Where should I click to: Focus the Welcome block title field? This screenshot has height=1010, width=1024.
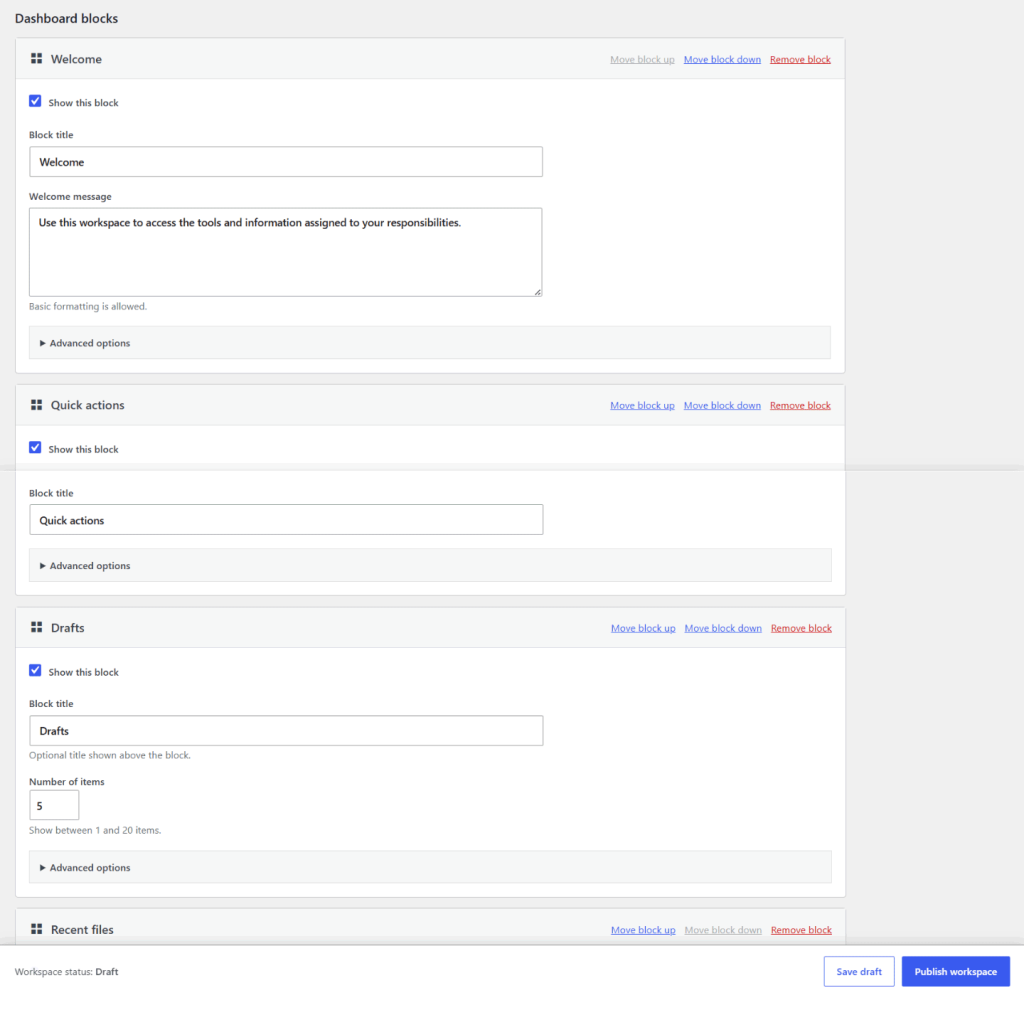tap(286, 161)
